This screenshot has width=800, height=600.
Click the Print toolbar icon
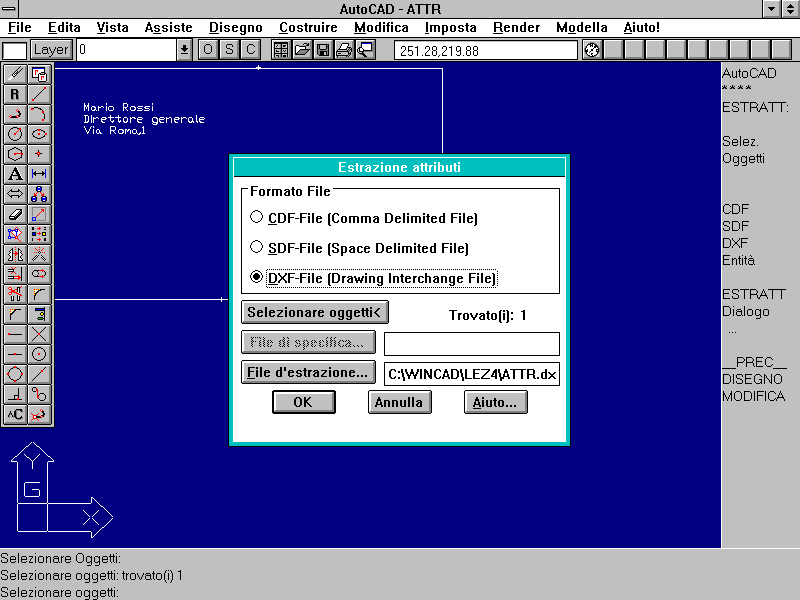(344, 50)
